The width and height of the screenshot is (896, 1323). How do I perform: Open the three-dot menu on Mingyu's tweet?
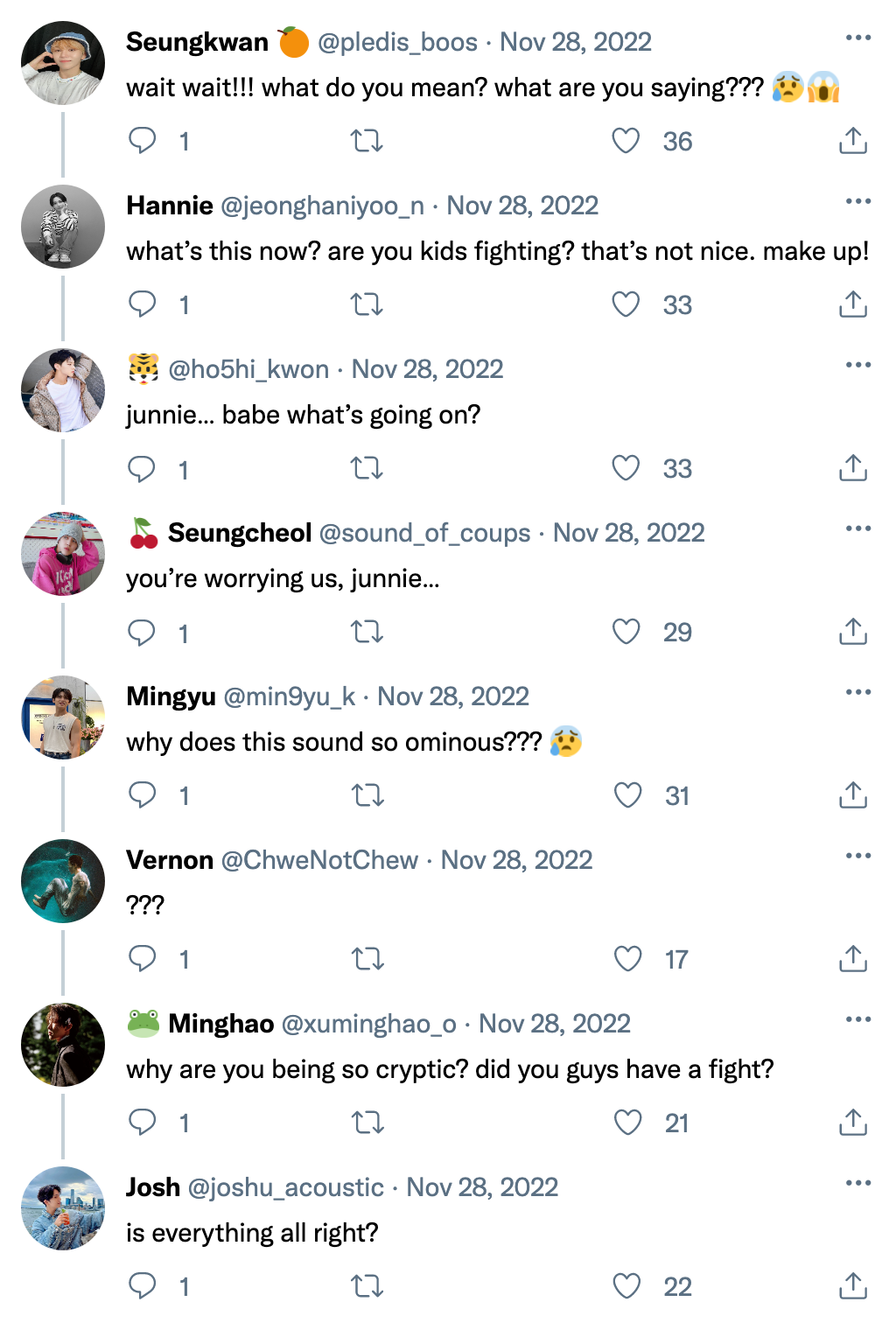coord(858,692)
